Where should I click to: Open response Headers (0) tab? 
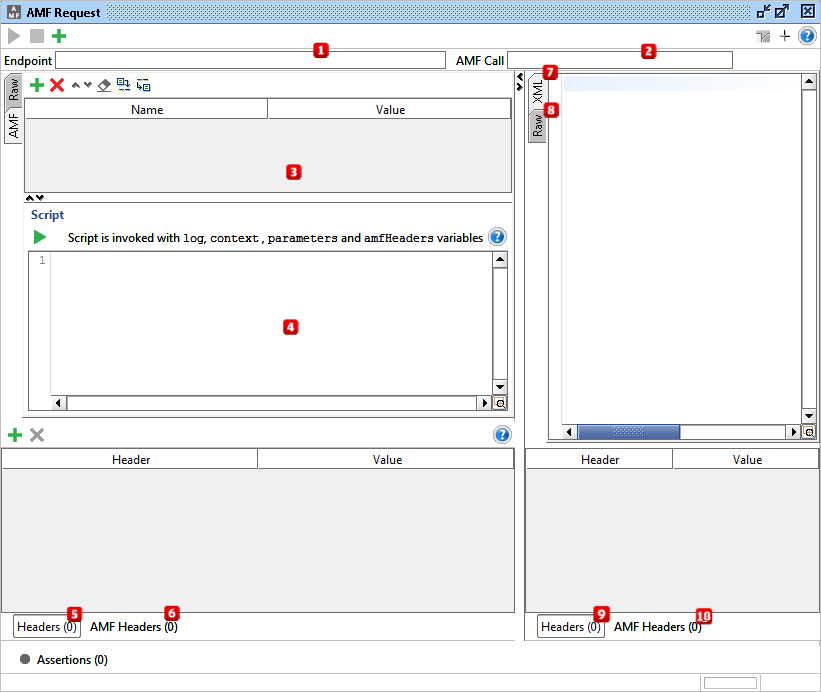[571, 627]
